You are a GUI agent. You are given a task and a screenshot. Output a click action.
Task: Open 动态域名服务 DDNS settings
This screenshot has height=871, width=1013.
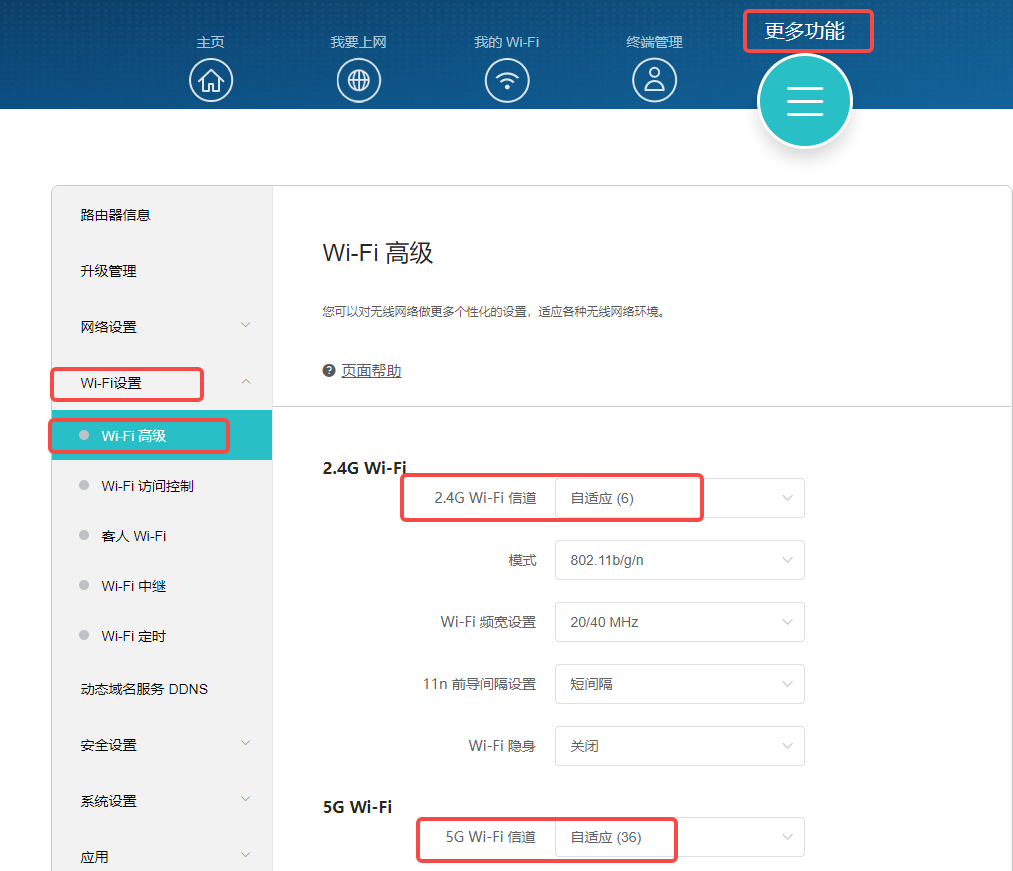144,689
